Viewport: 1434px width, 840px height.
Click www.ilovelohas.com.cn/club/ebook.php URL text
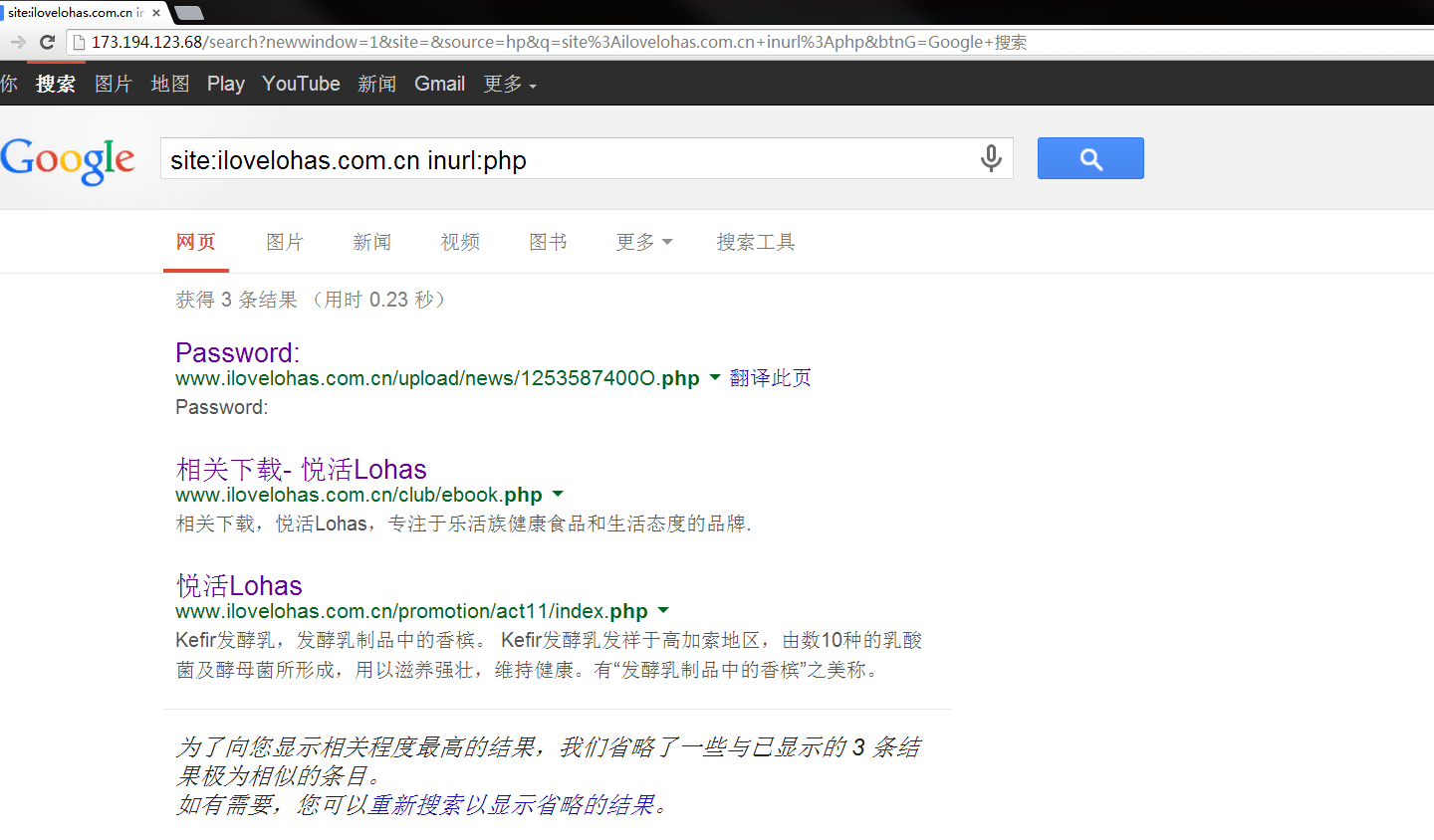click(x=358, y=495)
